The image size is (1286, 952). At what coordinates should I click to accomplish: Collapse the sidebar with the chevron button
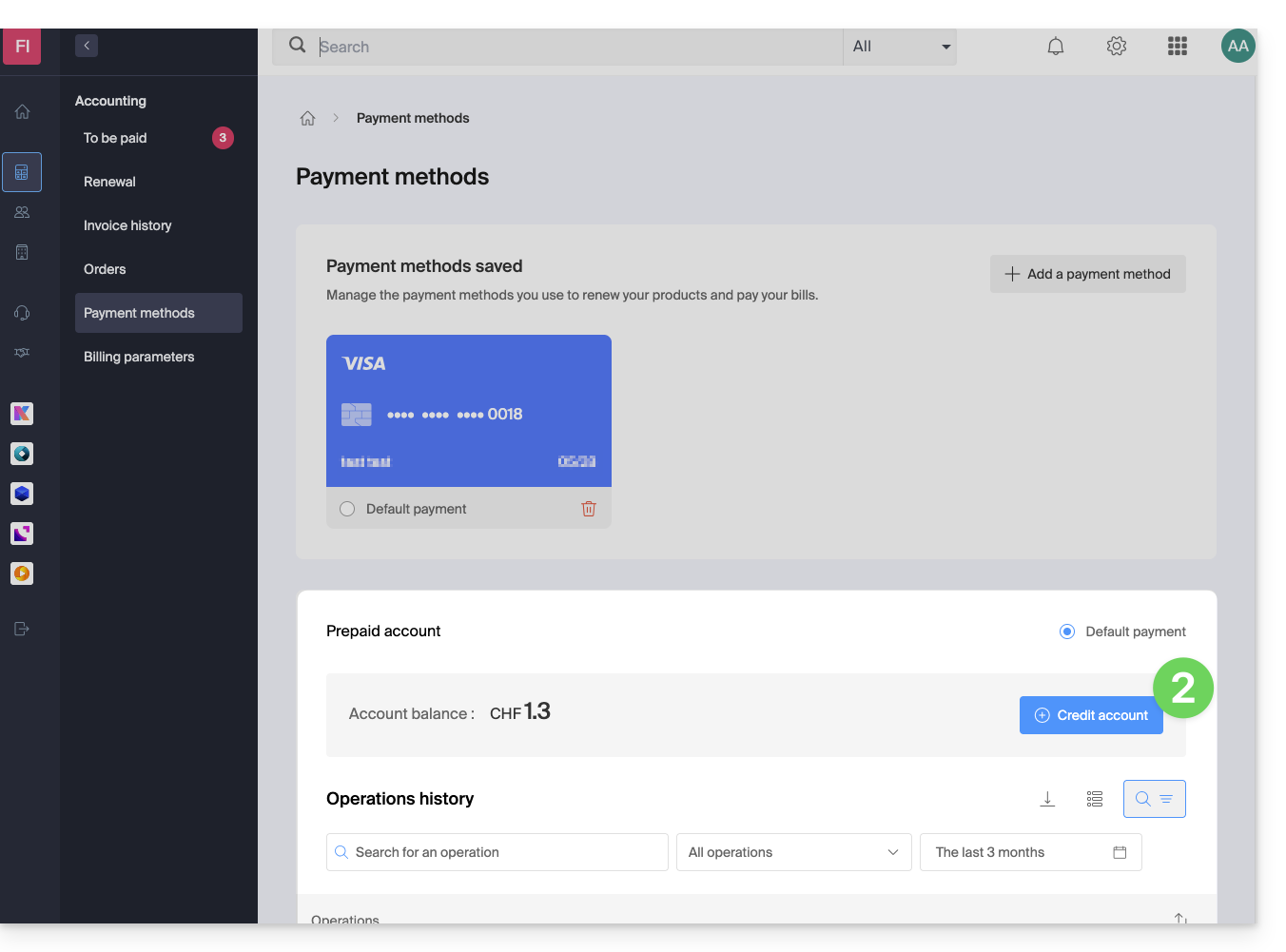[x=87, y=46]
